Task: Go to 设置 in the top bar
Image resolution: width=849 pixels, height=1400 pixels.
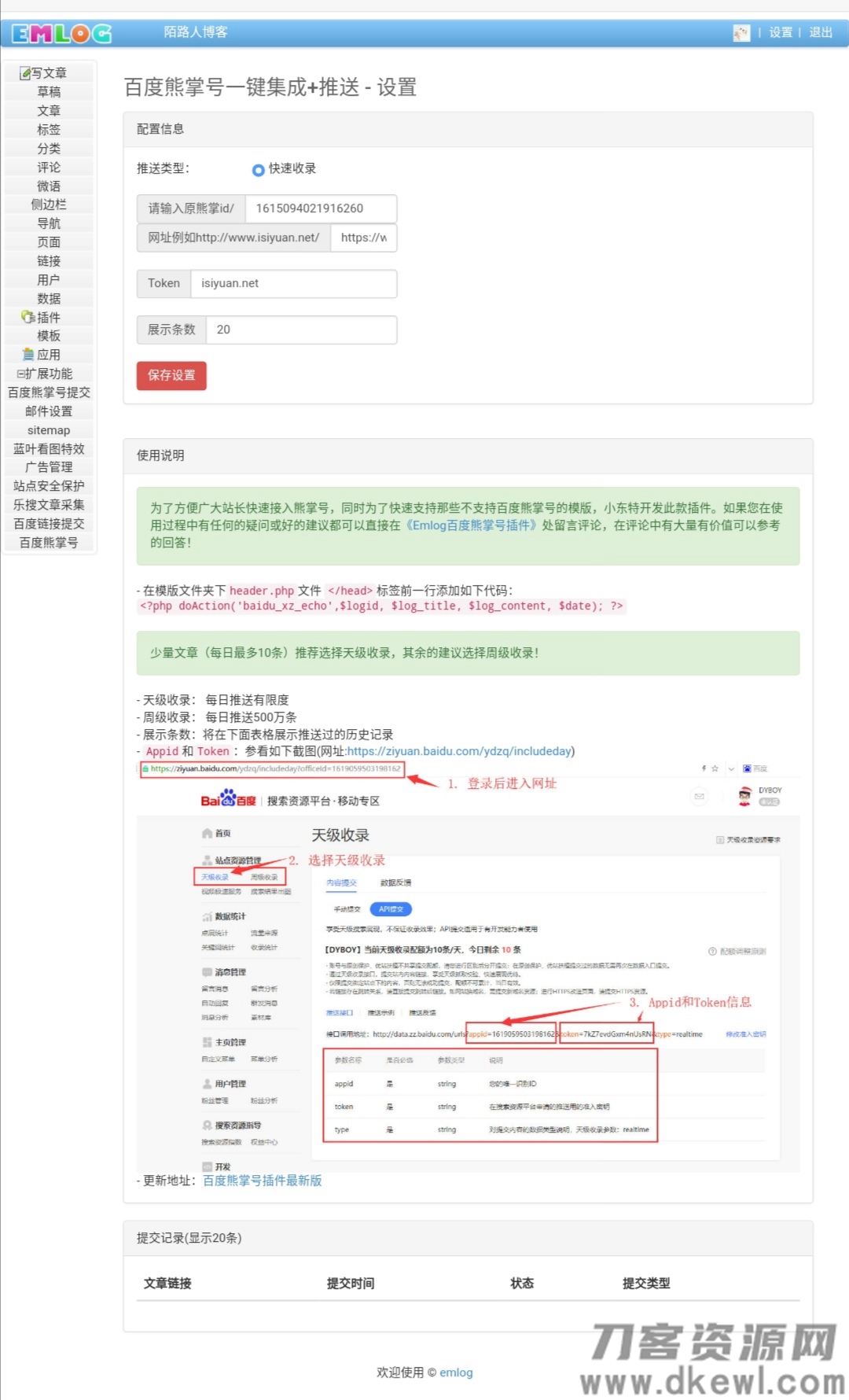Action: 781,32
